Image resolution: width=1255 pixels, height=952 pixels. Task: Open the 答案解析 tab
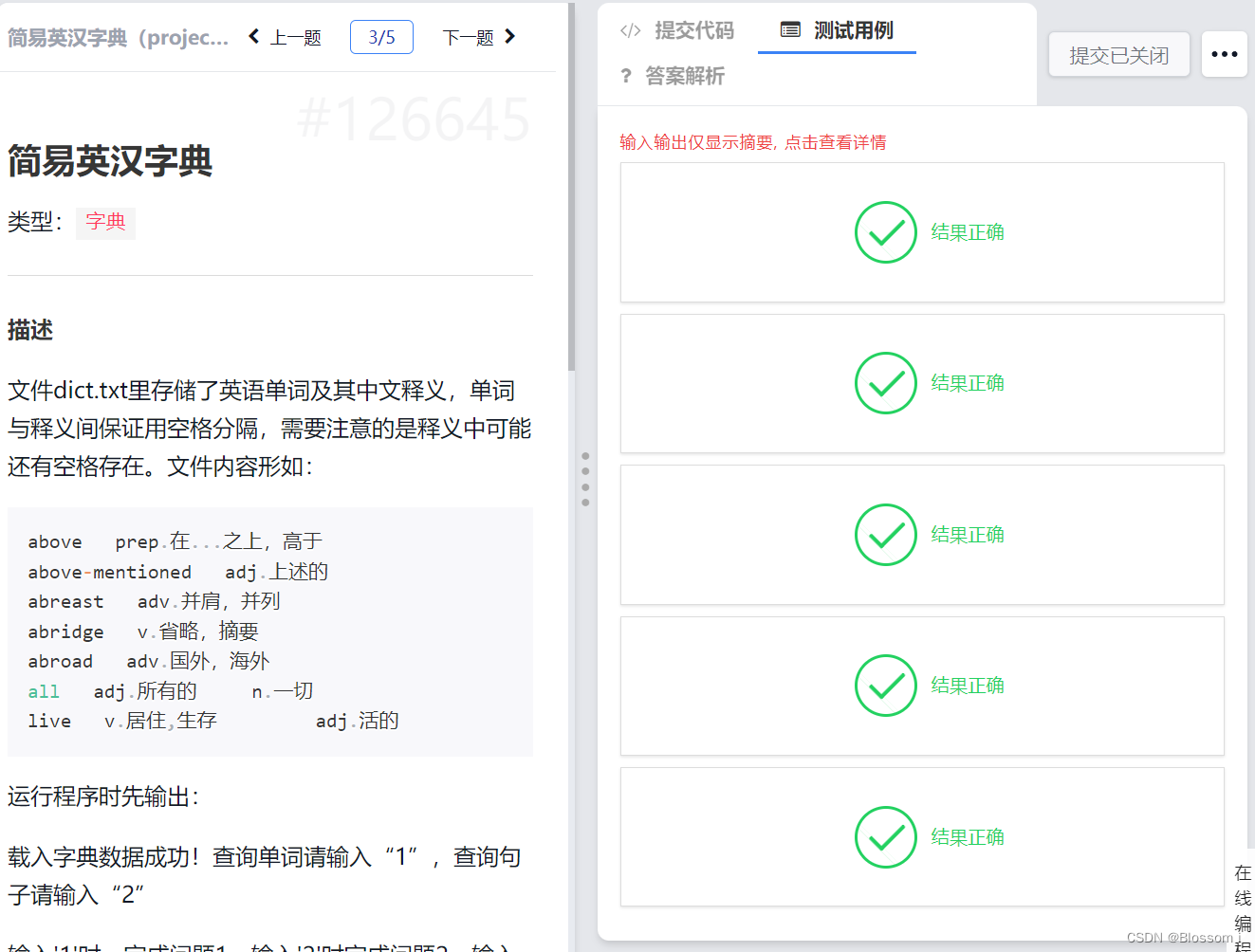tap(684, 76)
